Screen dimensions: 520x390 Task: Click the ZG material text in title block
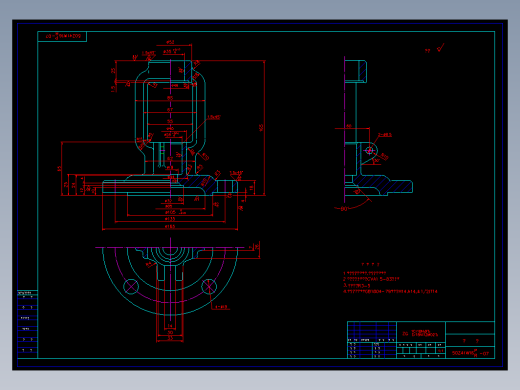tap(420, 334)
